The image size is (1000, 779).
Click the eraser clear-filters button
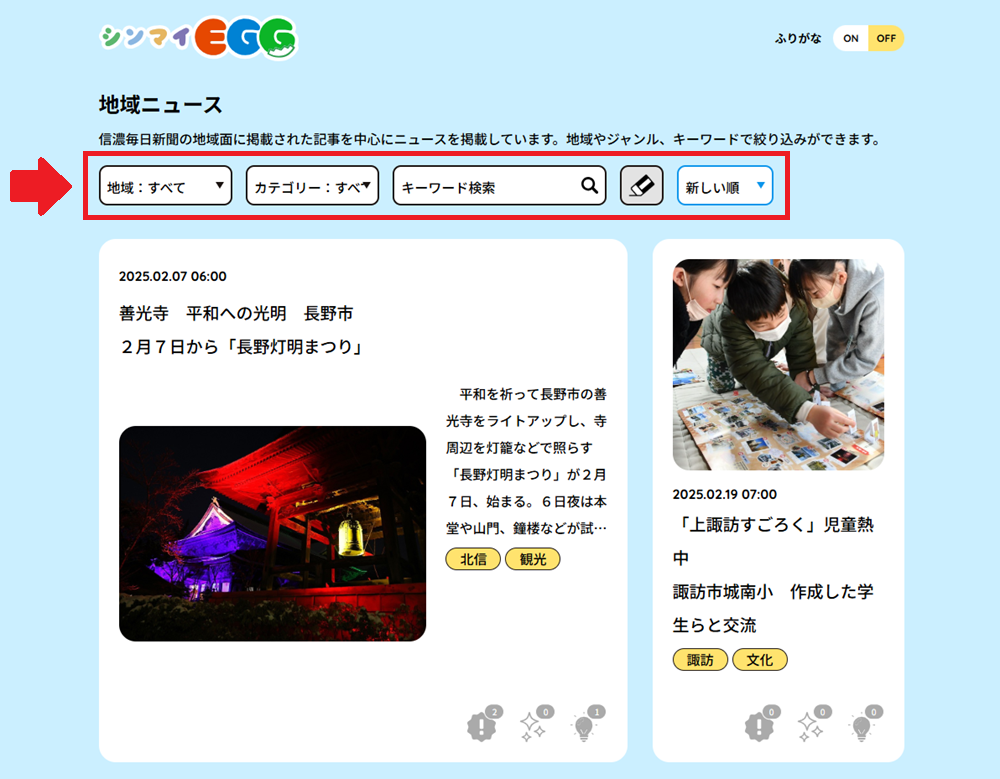(642, 186)
